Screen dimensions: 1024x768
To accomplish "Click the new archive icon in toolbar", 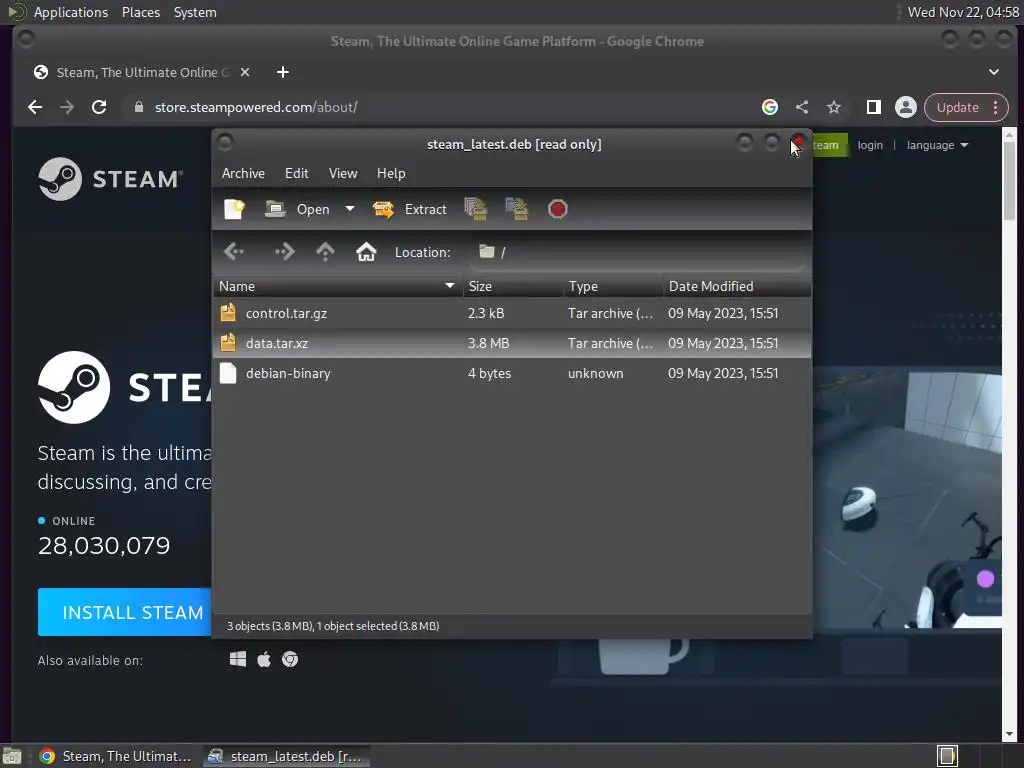I will coord(234,209).
